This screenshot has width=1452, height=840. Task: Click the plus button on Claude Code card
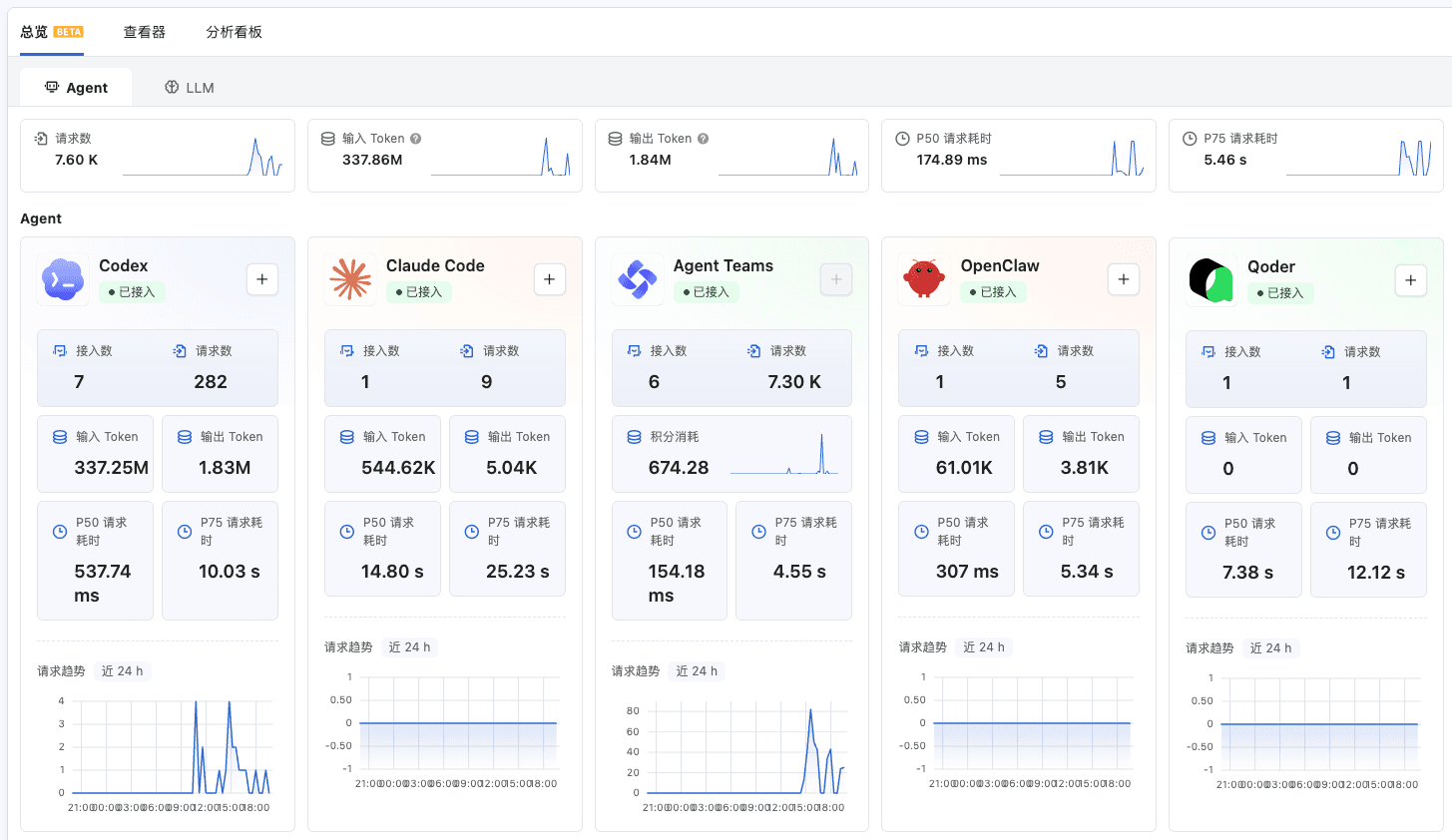pyautogui.click(x=550, y=279)
